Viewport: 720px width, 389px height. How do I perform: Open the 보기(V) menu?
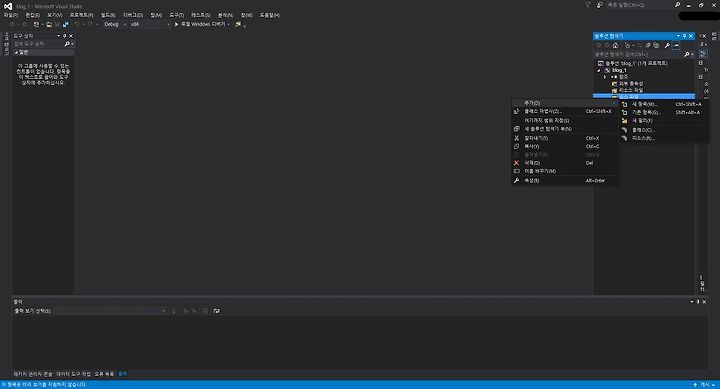pos(54,15)
